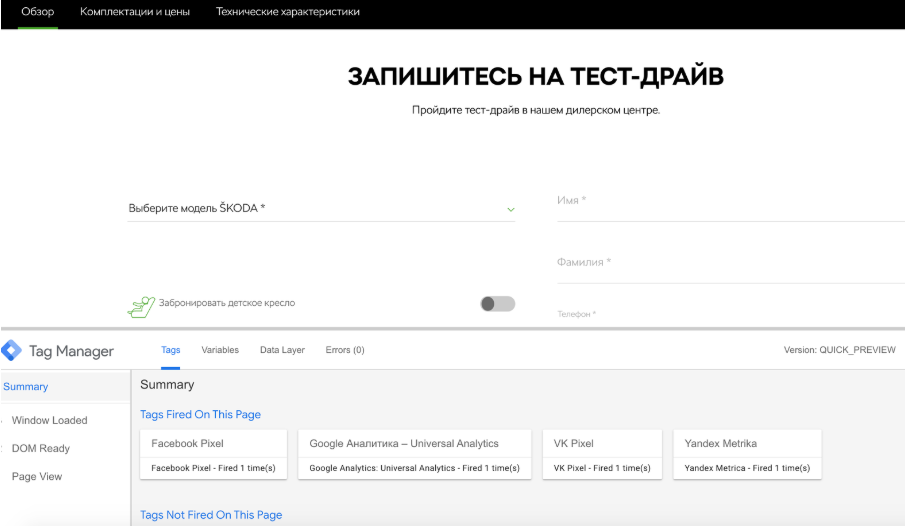This screenshot has width=905, height=526.
Task: Click the green child seat icon
Action: pos(141,307)
